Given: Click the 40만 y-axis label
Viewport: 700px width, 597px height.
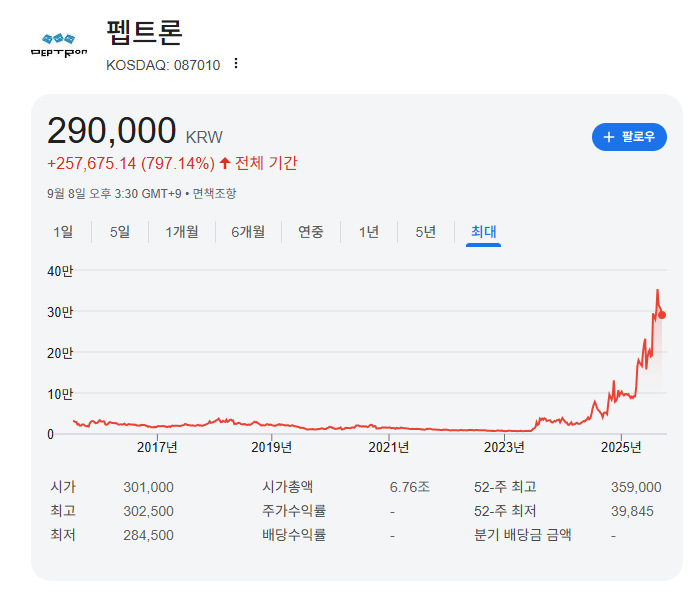Looking at the screenshot, I should [60, 271].
